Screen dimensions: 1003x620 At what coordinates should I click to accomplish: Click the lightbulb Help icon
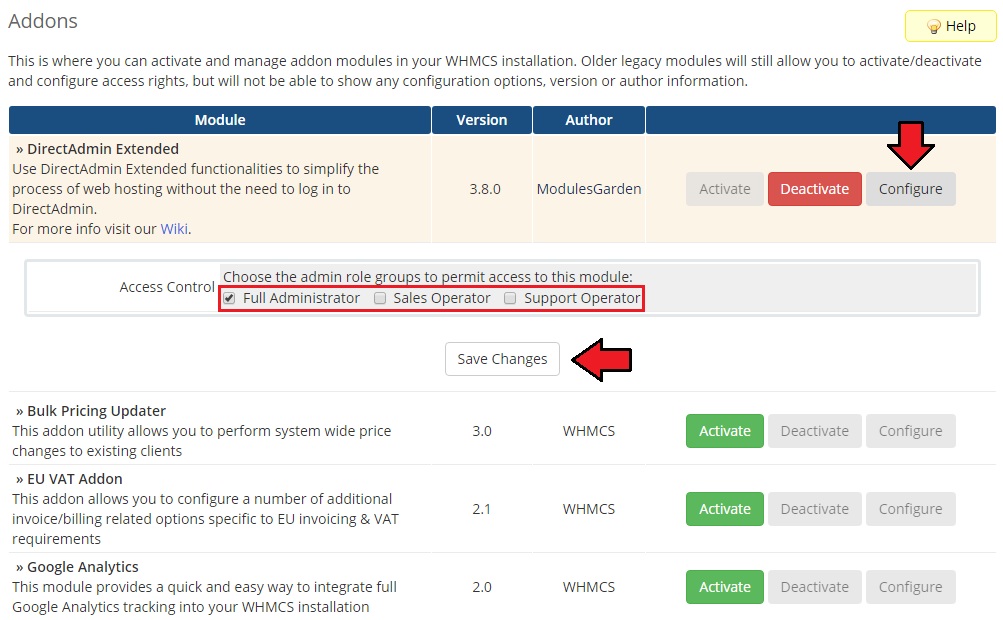pyautogui.click(x=933, y=26)
